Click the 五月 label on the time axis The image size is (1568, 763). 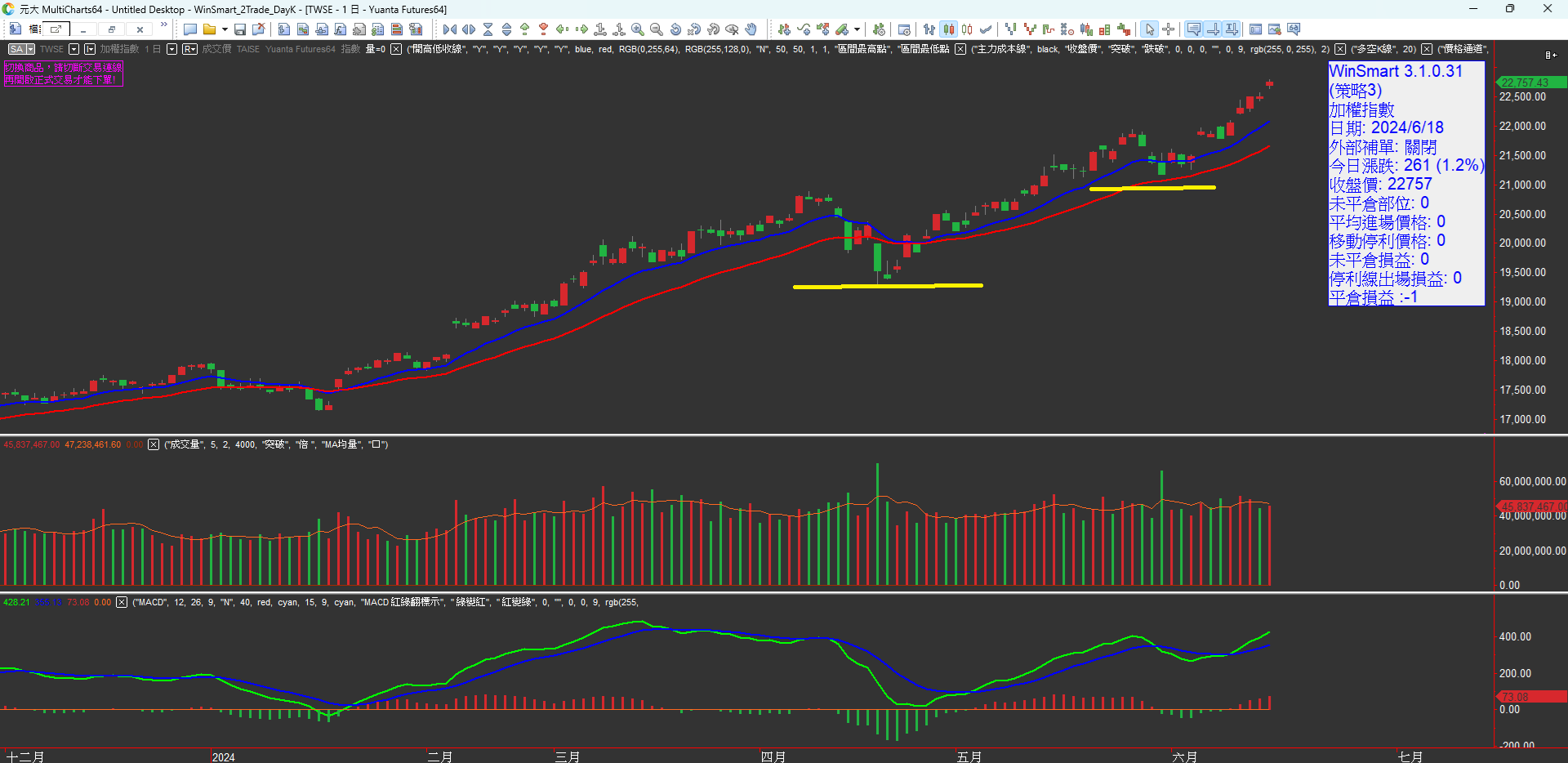coord(969,756)
